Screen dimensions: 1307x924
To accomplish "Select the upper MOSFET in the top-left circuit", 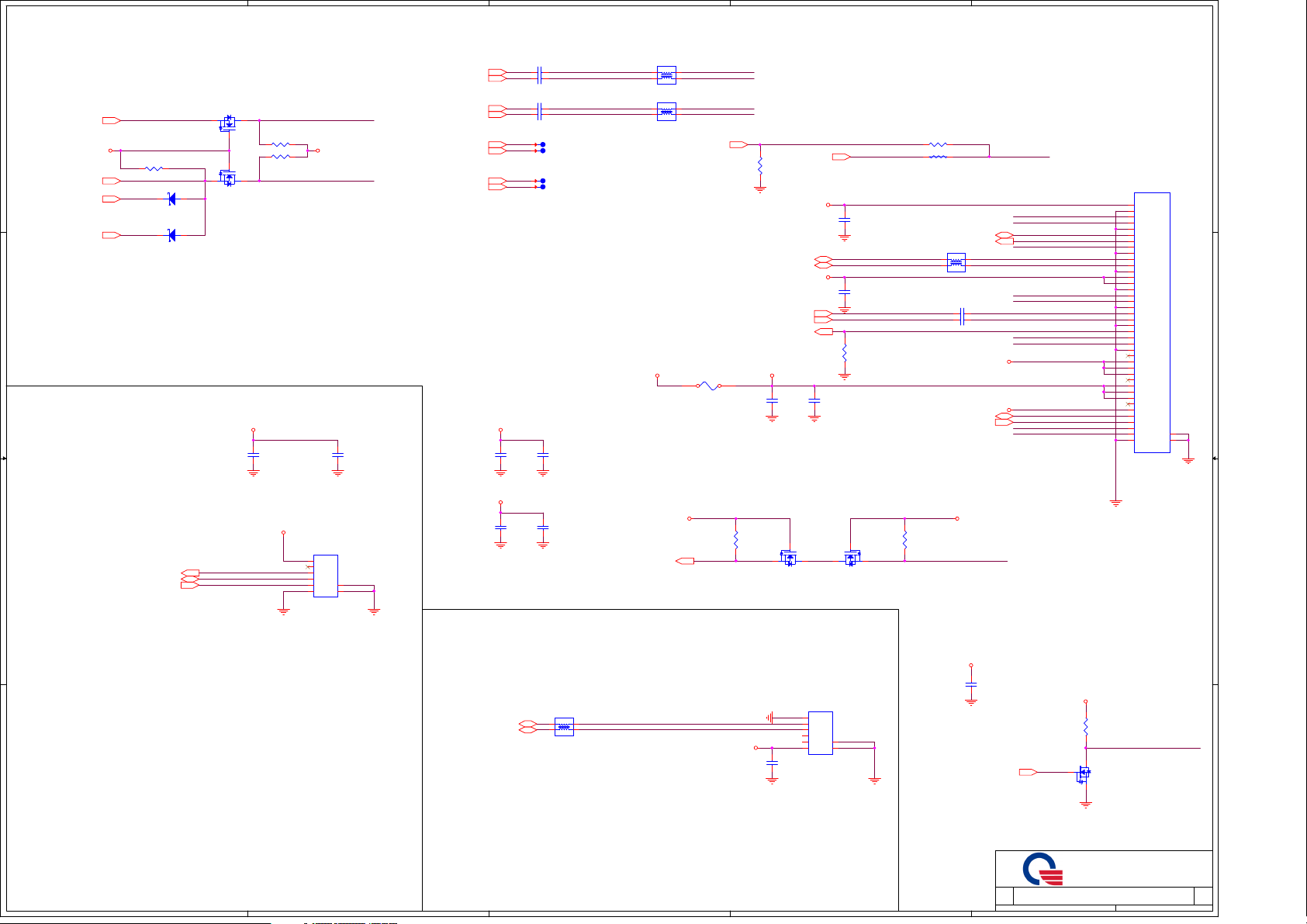I will pos(228,123).
